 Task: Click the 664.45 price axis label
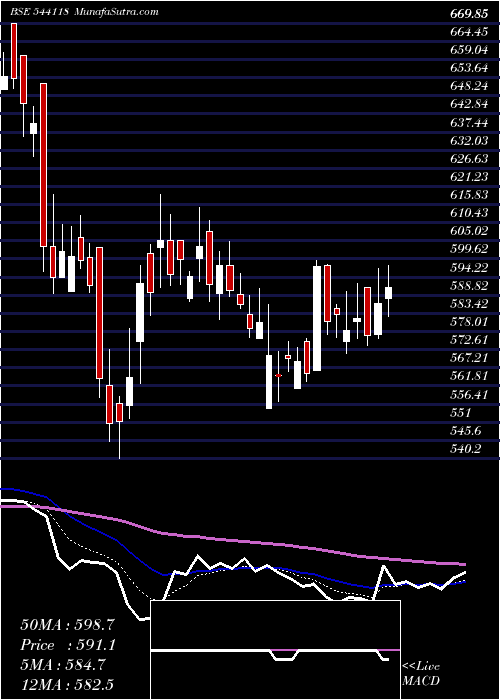(469, 32)
